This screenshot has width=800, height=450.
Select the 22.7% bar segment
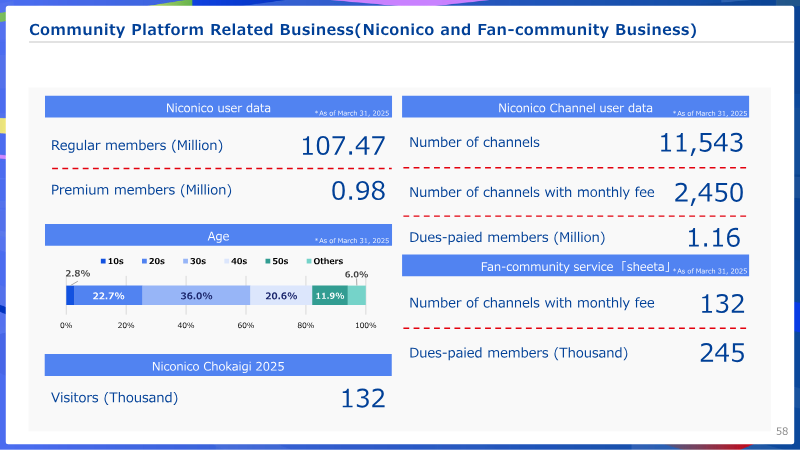tap(108, 295)
